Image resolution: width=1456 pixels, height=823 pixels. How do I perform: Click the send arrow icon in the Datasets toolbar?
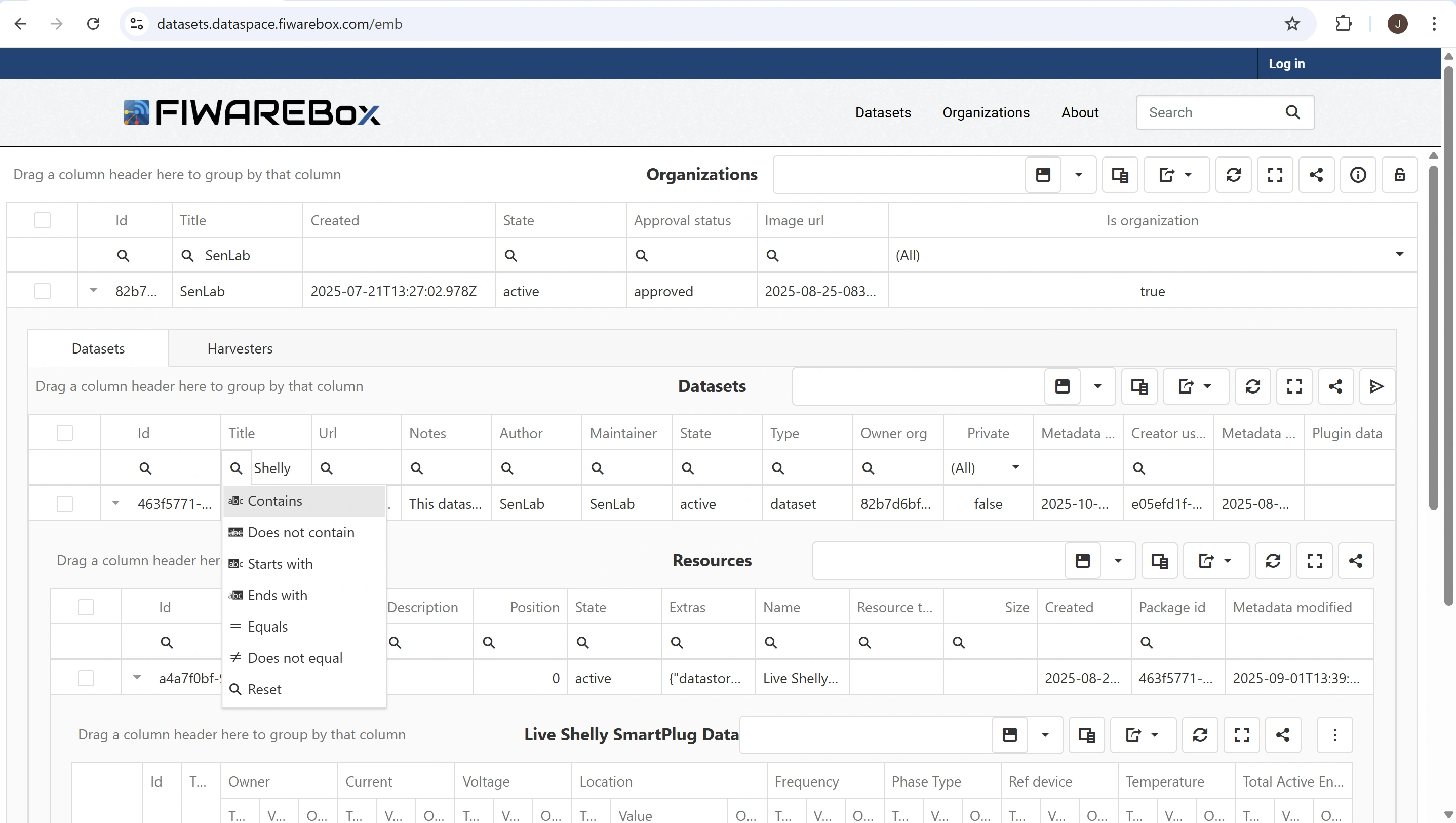point(1376,386)
